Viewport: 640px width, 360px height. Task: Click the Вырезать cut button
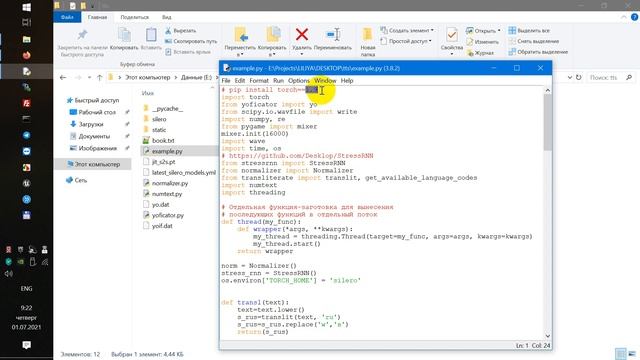(x=180, y=31)
